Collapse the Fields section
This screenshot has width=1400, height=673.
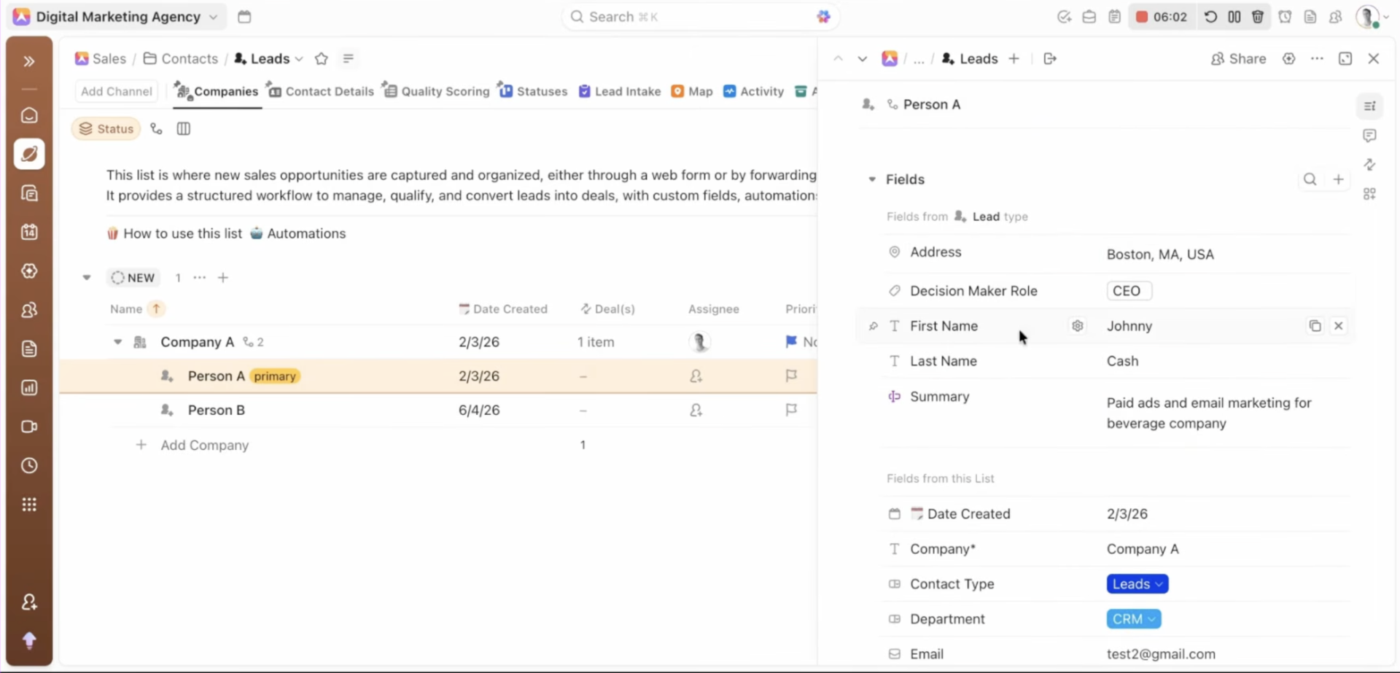pyautogui.click(x=872, y=180)
